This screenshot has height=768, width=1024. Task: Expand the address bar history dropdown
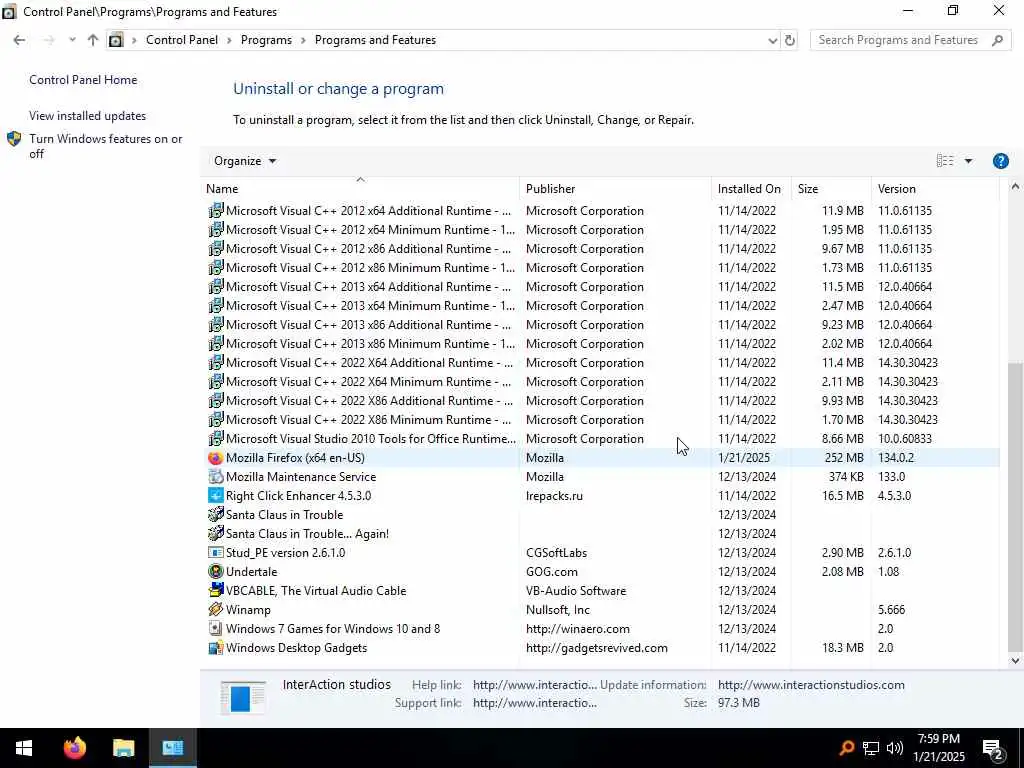pos(773,40)
